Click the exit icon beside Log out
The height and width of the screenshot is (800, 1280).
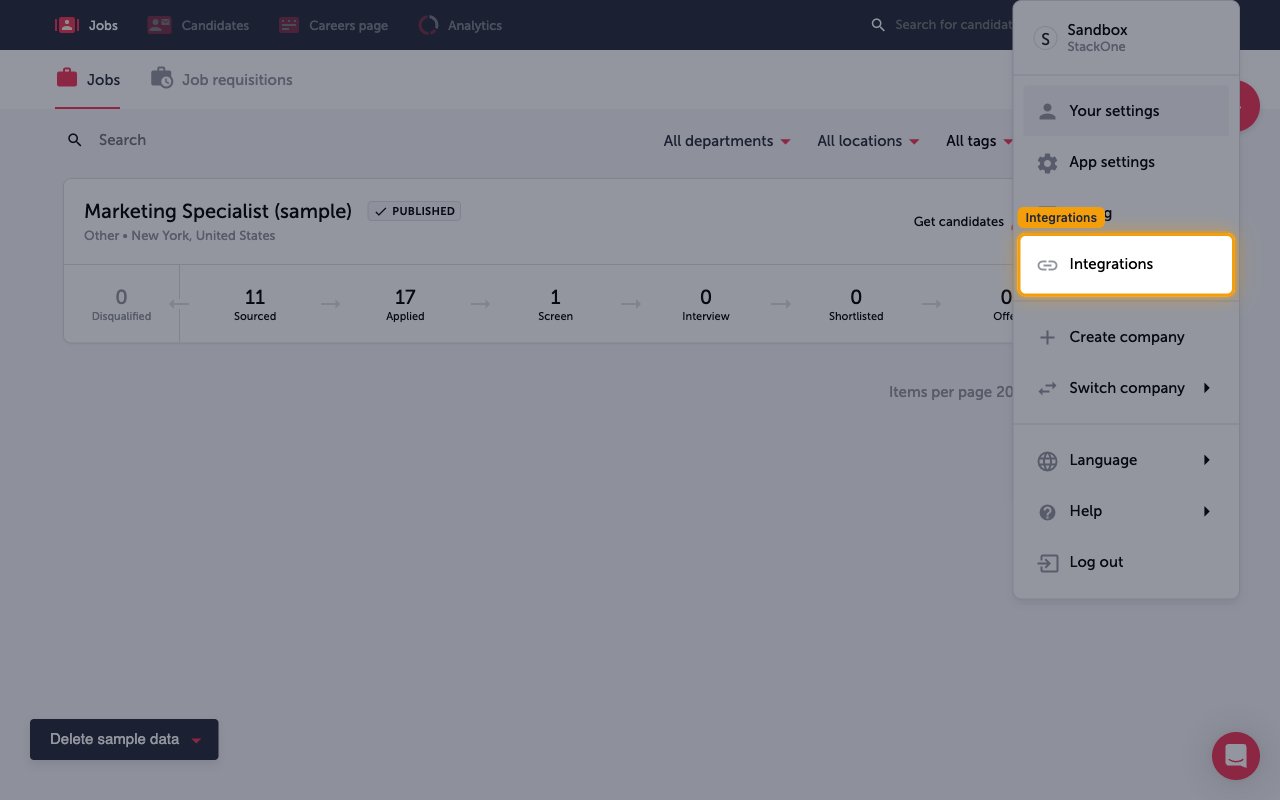1047,563
